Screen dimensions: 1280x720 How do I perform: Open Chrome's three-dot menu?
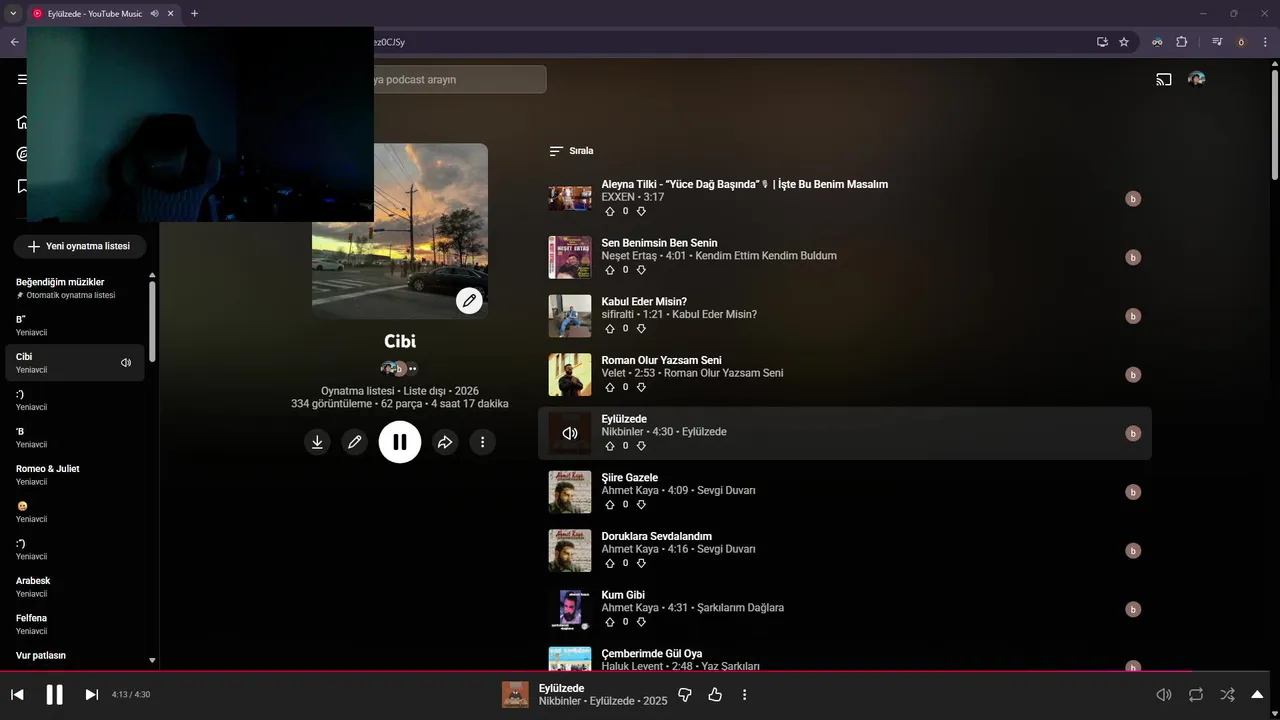click(1265, 42)
